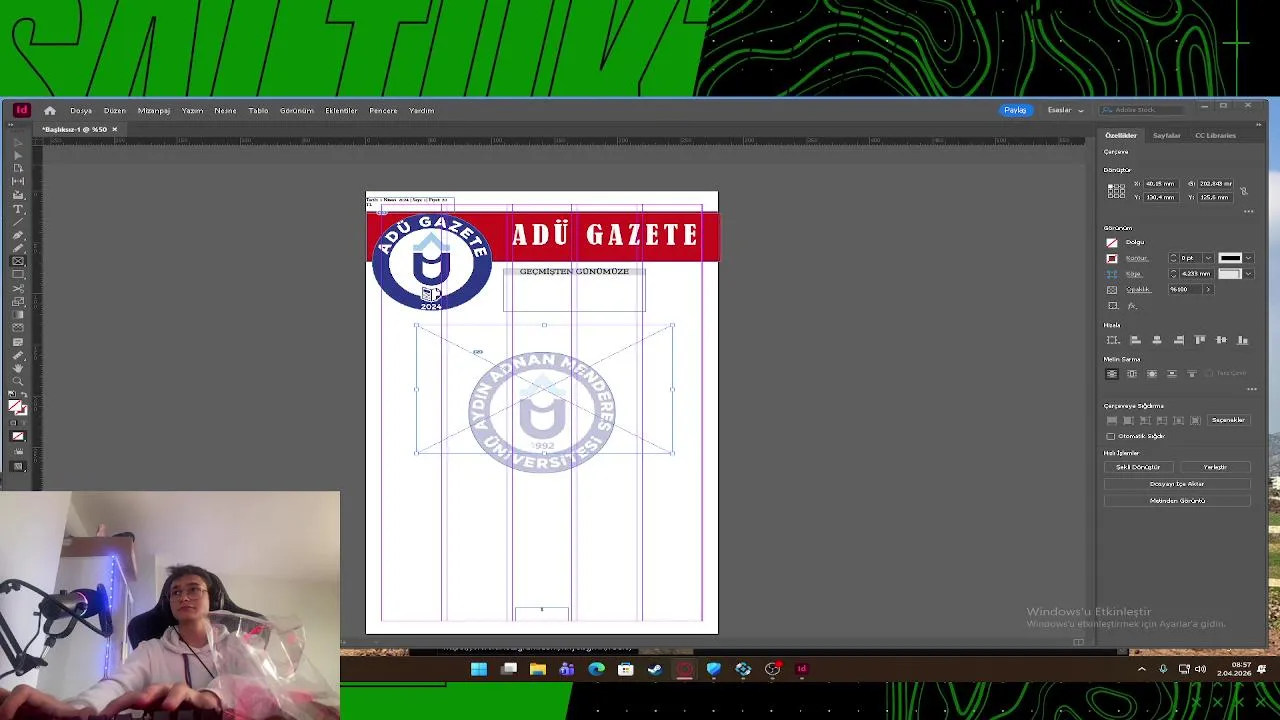Select the Pencil tool

pyautogui.click(x=18, y=248)
